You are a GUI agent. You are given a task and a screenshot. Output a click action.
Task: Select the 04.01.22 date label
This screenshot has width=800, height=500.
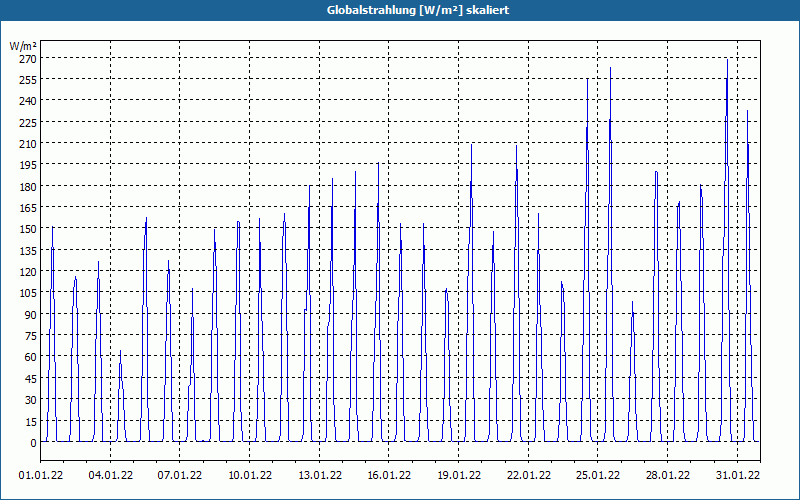coord(111,475)
